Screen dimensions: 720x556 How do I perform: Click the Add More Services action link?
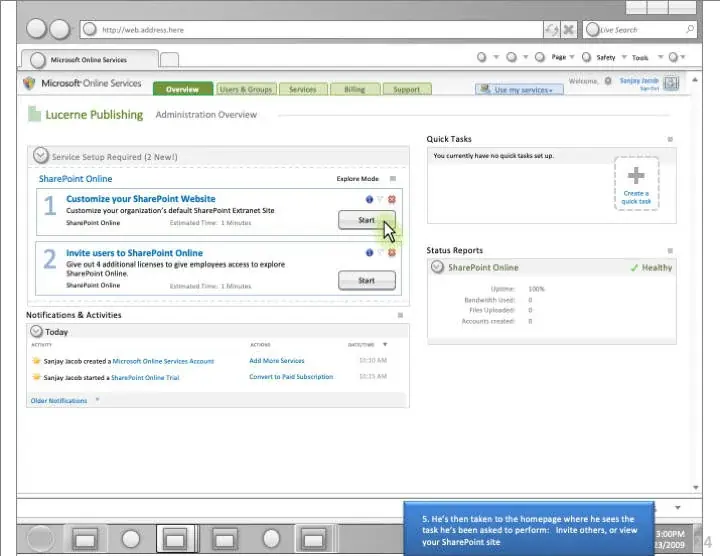tap(277, 361)
